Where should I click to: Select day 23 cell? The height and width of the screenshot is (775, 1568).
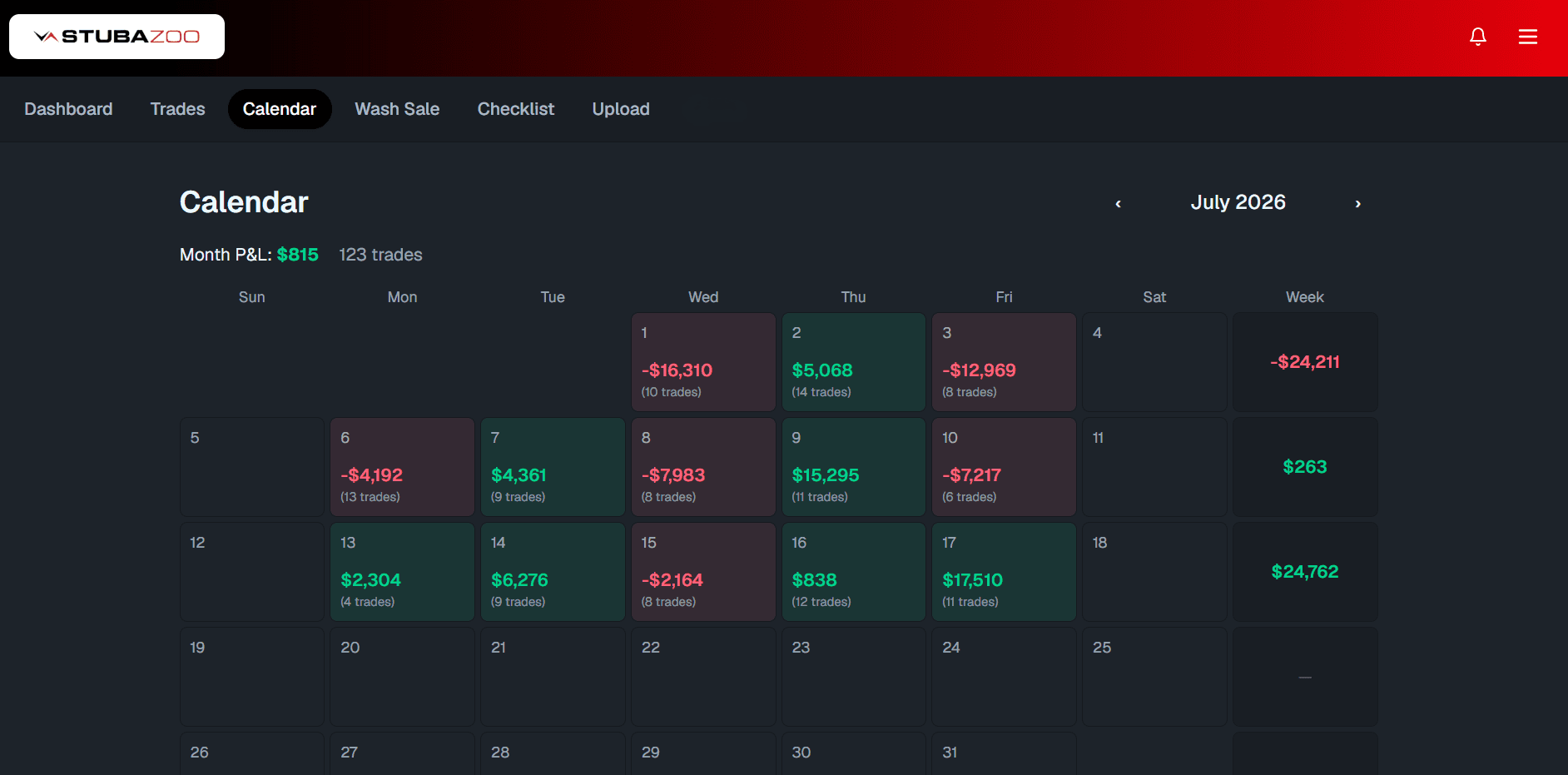pos(854,677)
